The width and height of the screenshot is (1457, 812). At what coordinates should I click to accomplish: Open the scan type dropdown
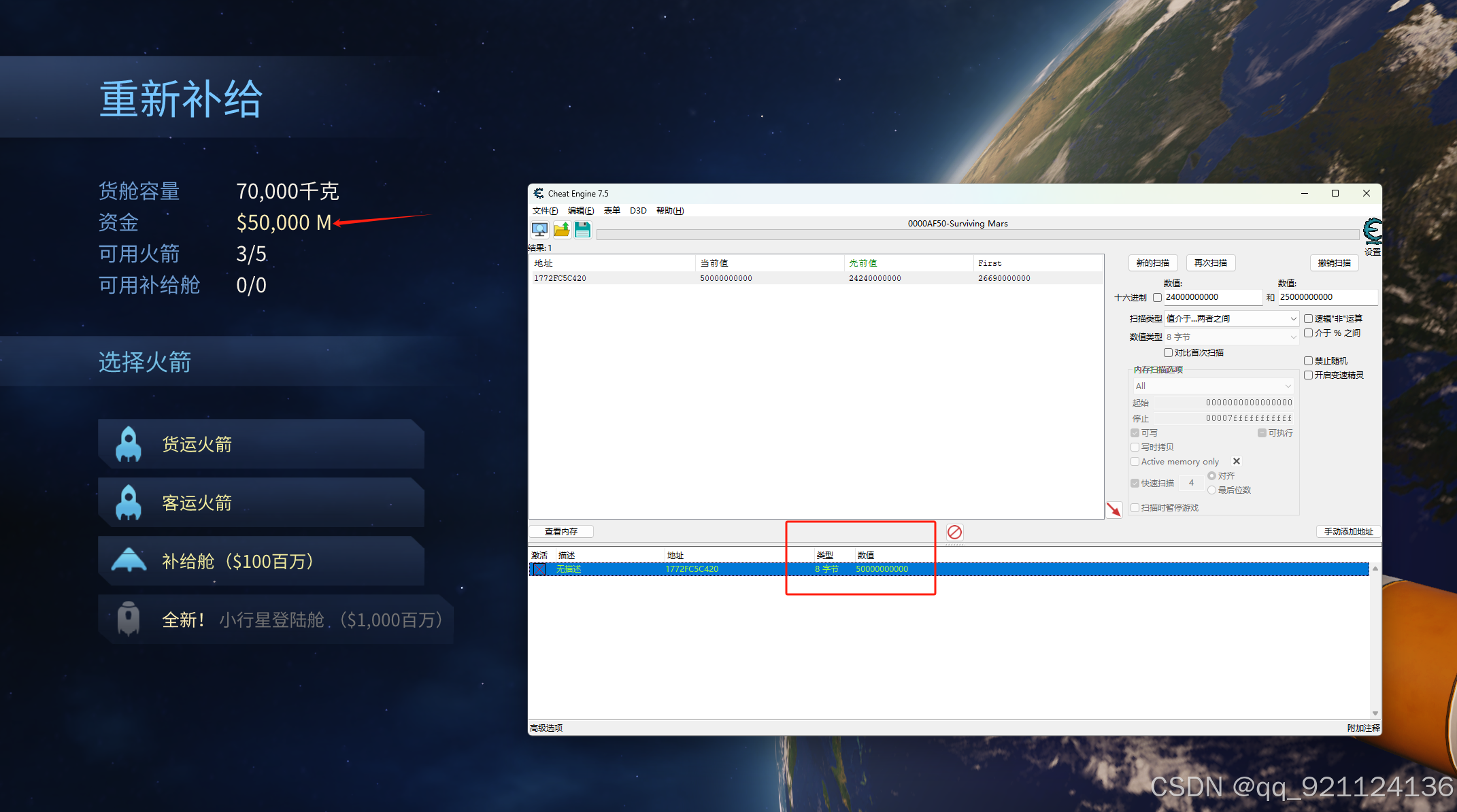(1231, 319)
